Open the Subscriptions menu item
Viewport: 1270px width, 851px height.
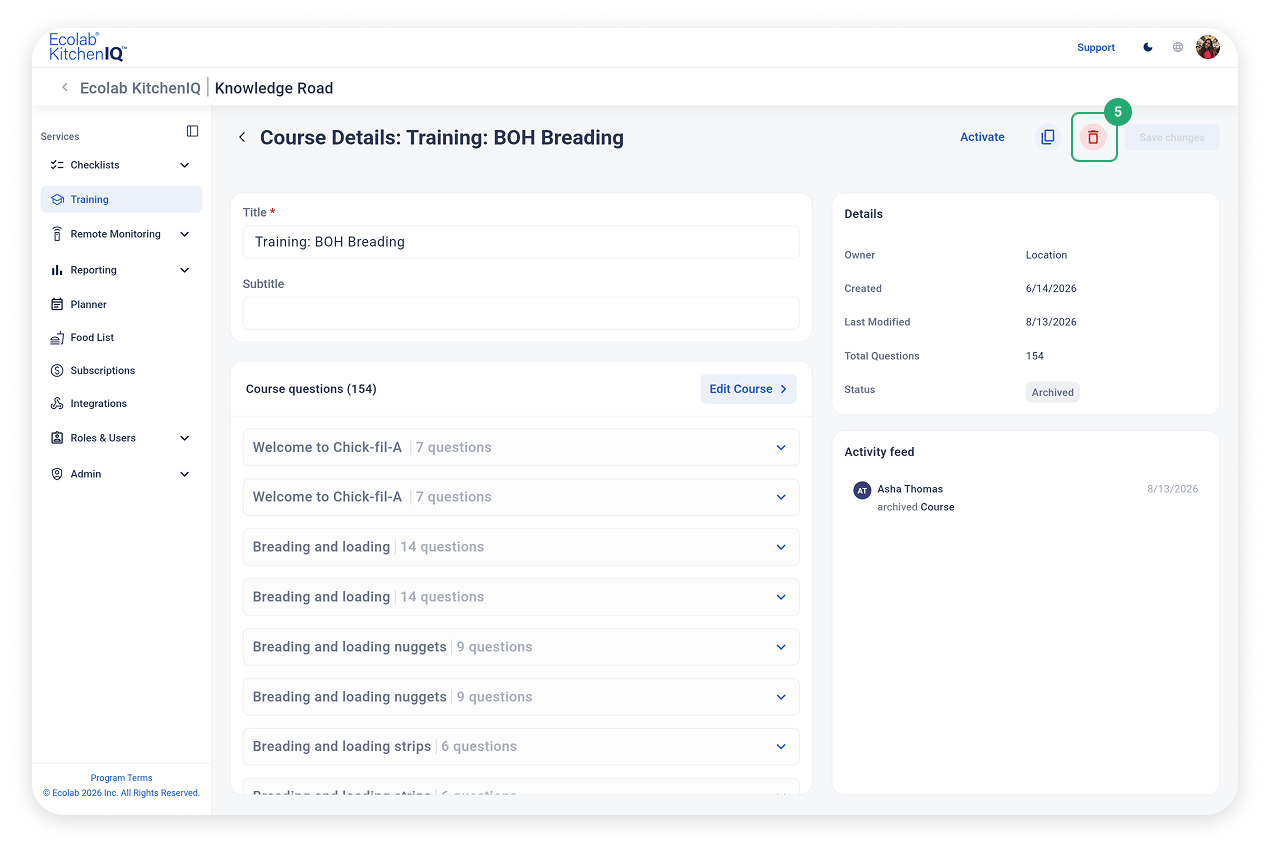pyautogui.click(x=121, y=371)
